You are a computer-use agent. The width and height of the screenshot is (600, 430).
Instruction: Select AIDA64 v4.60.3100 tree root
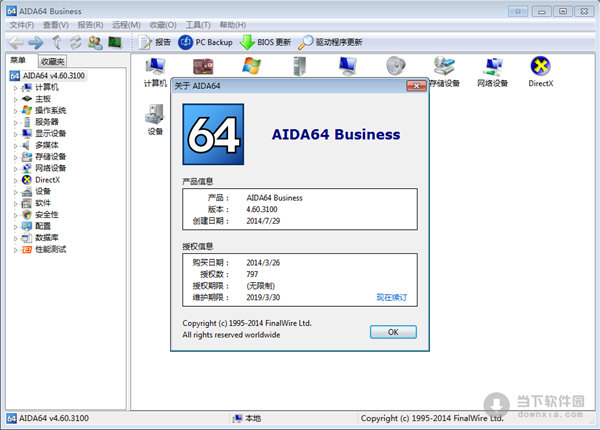click(47, 76)
